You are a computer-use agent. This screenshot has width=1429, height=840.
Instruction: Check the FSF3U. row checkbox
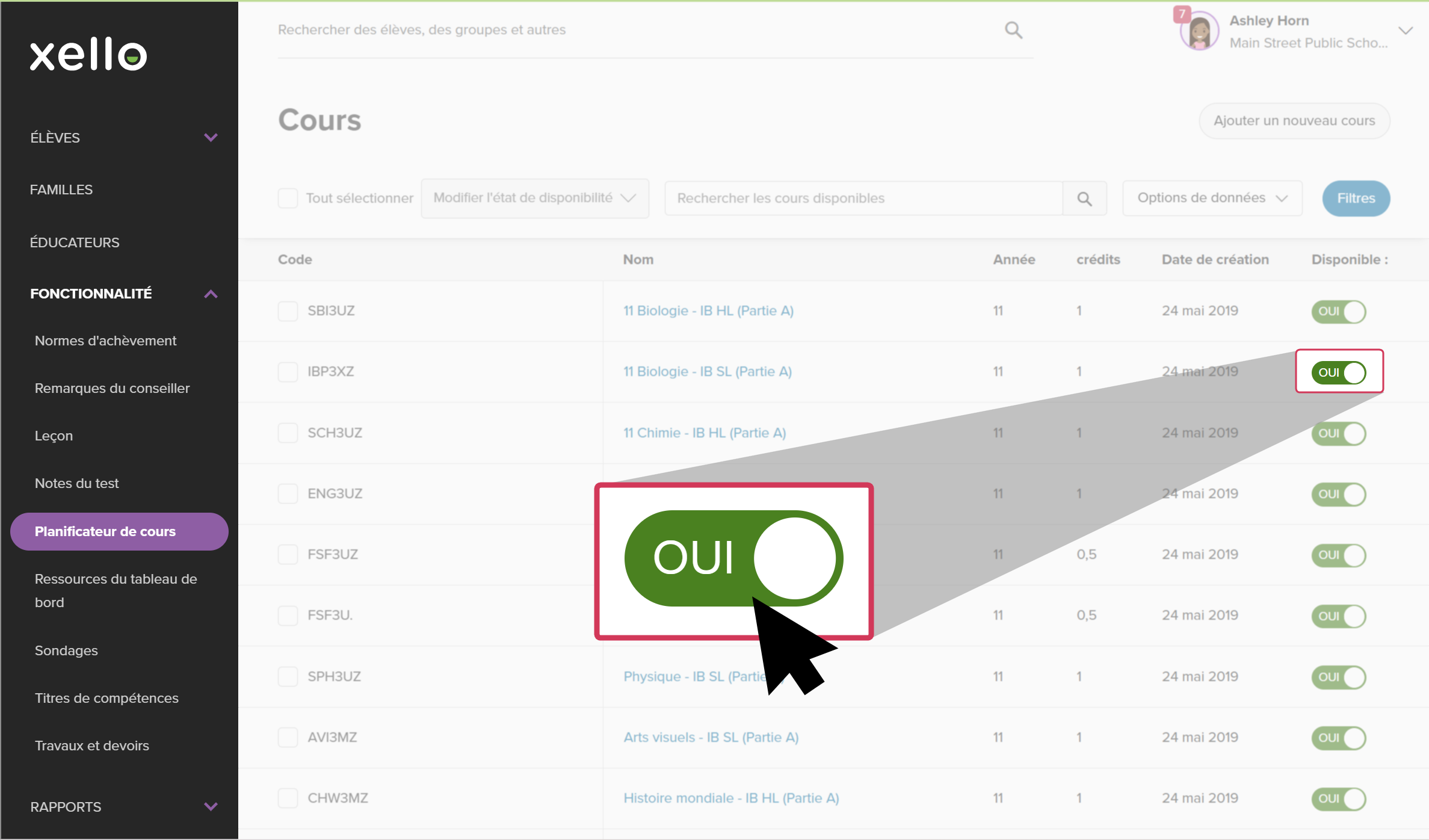click(288, 616)
